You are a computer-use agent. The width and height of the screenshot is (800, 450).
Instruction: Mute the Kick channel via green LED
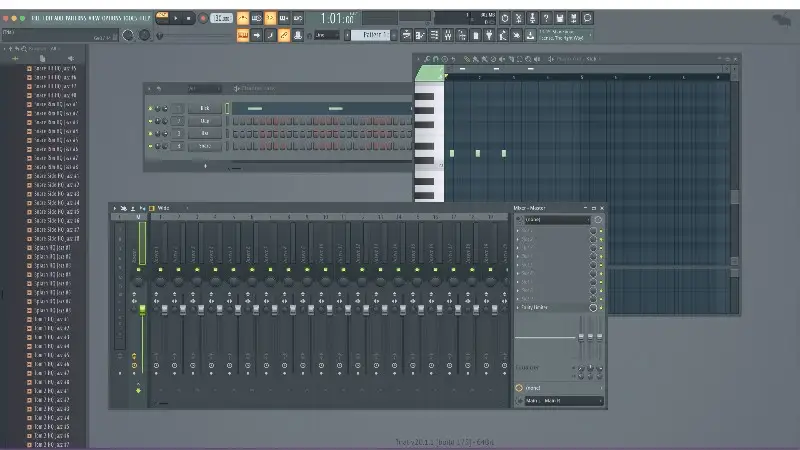[x=150, y=108]
